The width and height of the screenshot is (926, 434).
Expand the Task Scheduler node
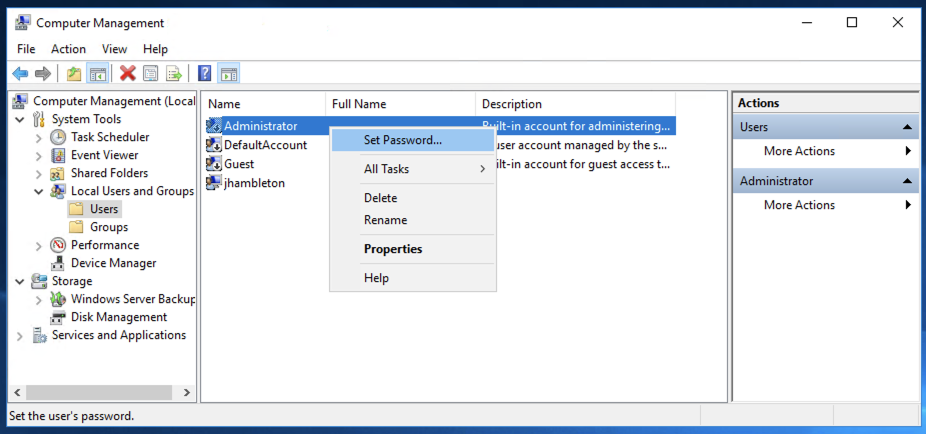click(x=39, y=138)
